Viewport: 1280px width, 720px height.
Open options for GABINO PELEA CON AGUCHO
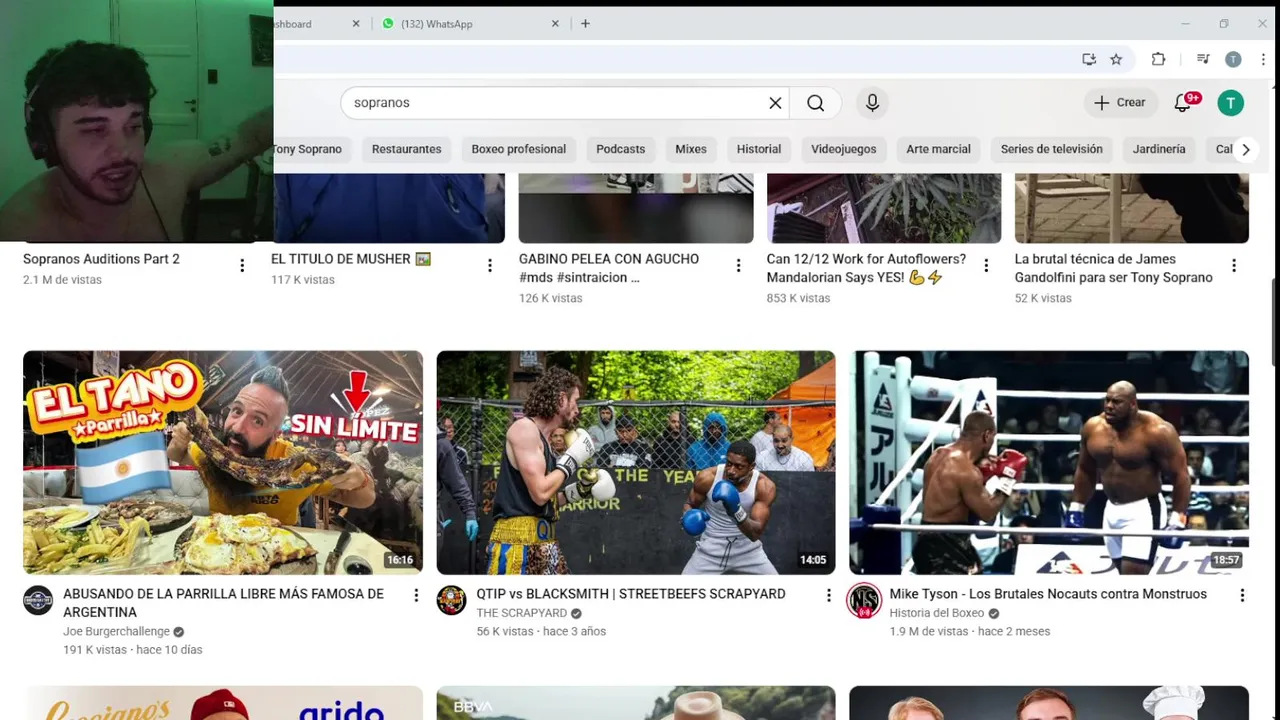(738, 265)
